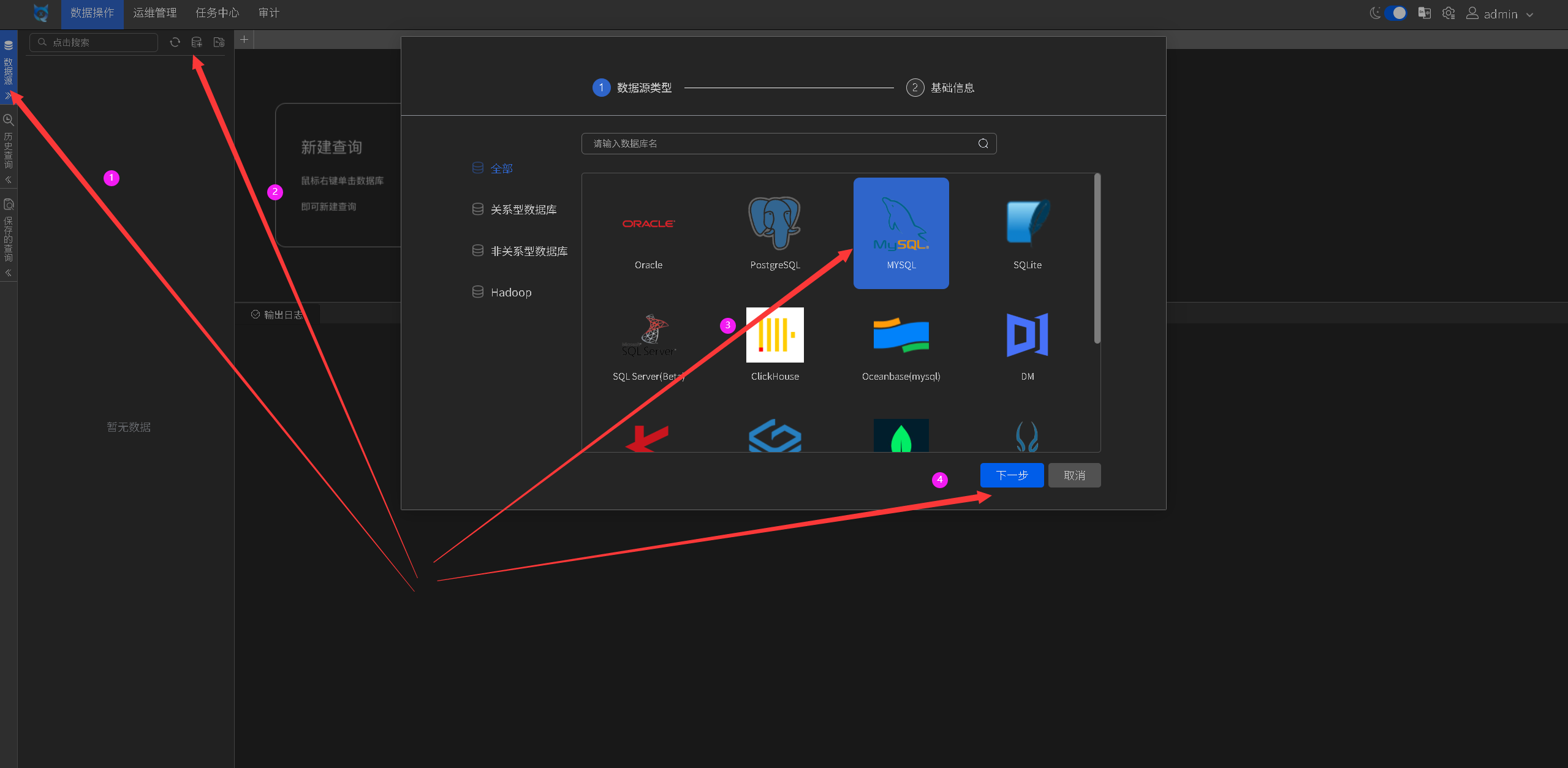The width and height of the screenshot is (1568, 768).
Task: Open the 运维管理 menu
Action: tap(154, 13)
